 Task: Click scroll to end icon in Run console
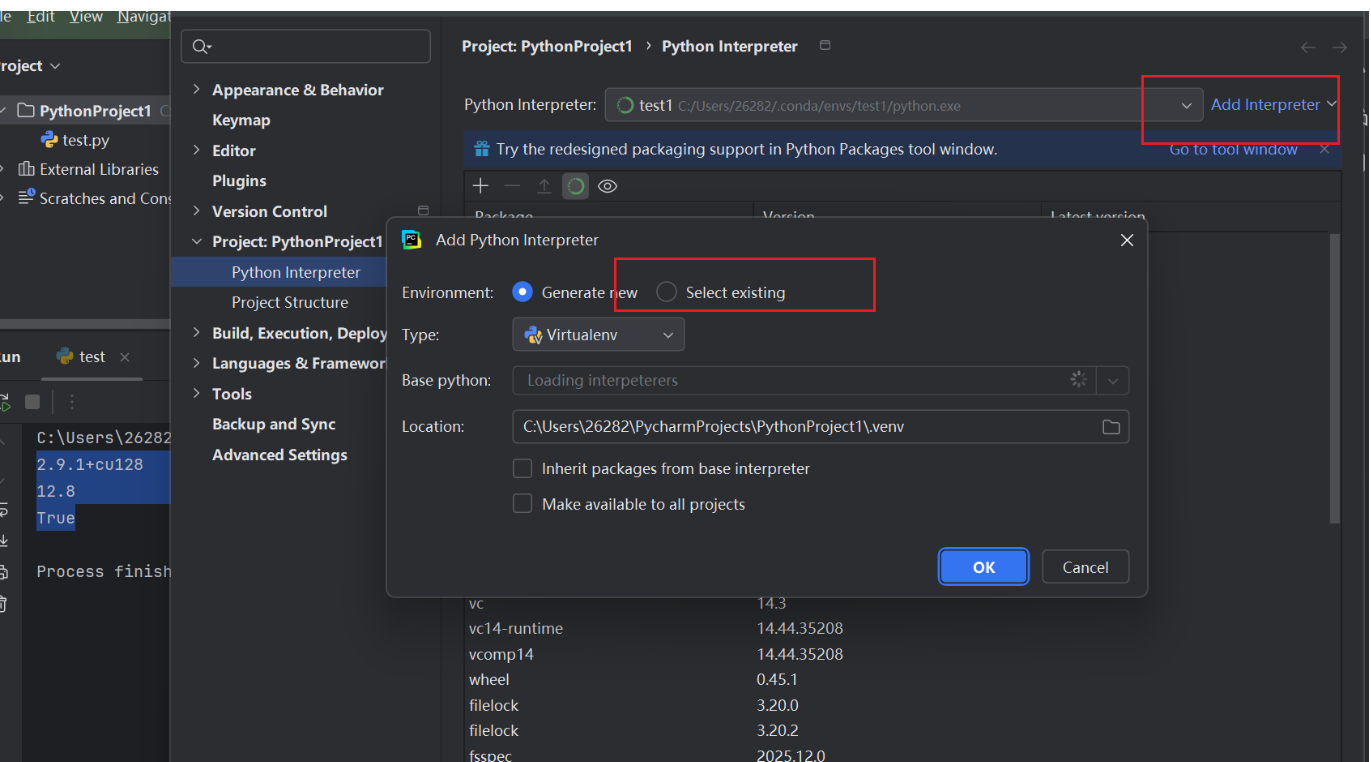tap(4, 541)
